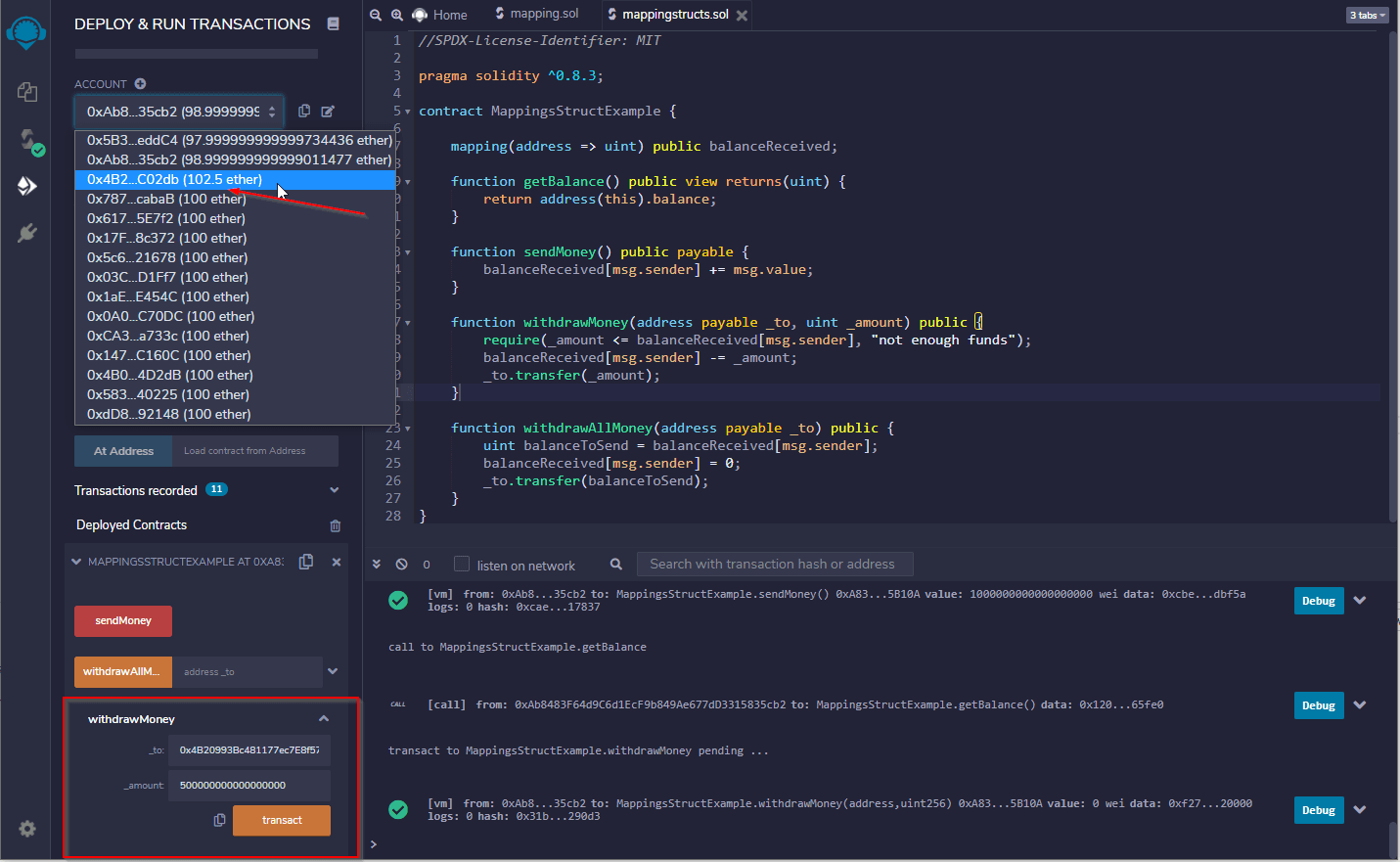
Task: Close the mappingstructs.sol tab
Action: pos(742,16)
